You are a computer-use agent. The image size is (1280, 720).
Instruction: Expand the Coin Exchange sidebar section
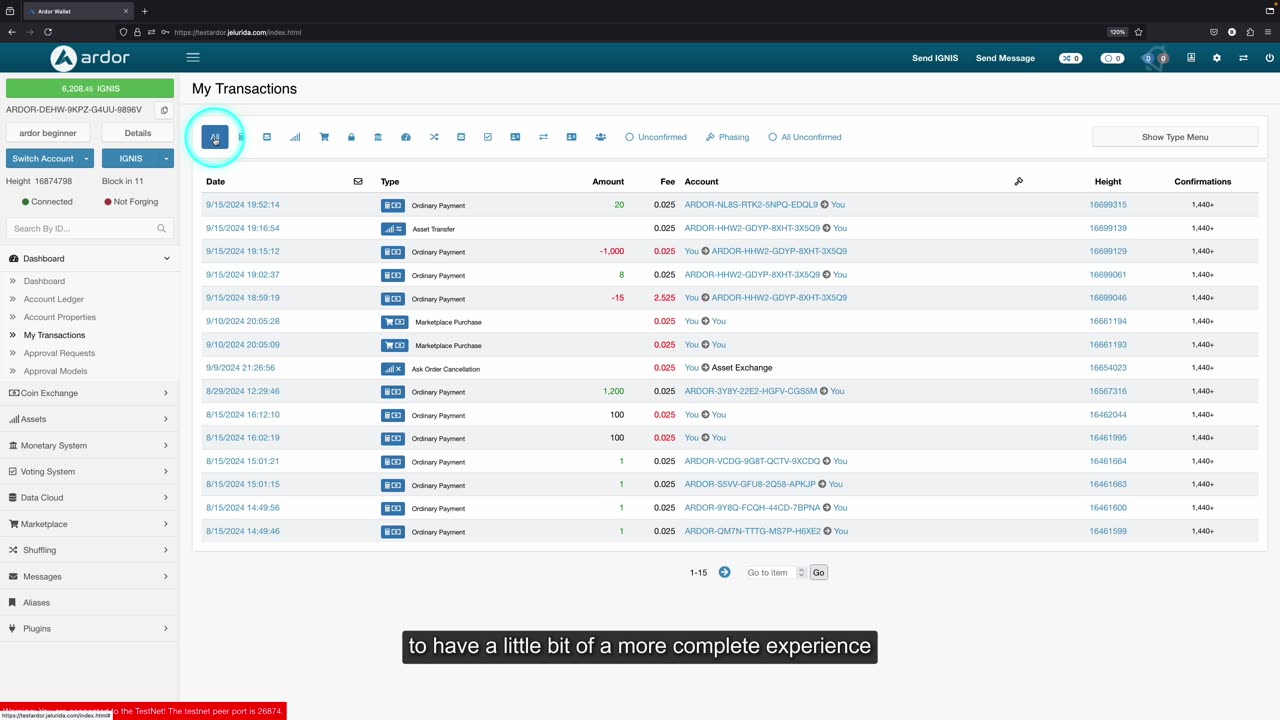tap(90, 393)
